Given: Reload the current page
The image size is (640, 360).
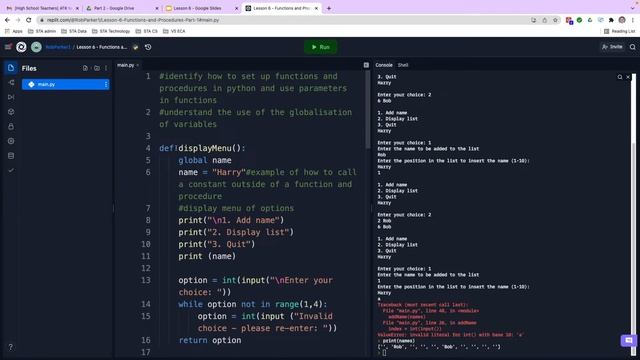Looking at the screenshot, I should coord(29,20).
